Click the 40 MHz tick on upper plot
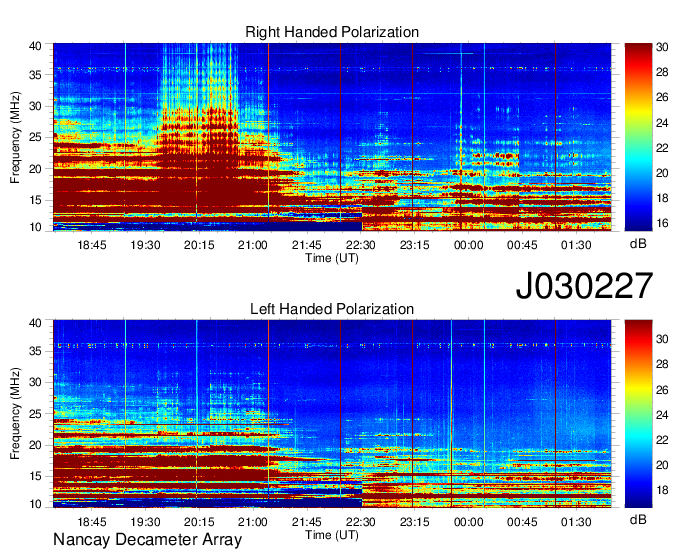Screen dimensions: 680x552 (x=35, y=46)
